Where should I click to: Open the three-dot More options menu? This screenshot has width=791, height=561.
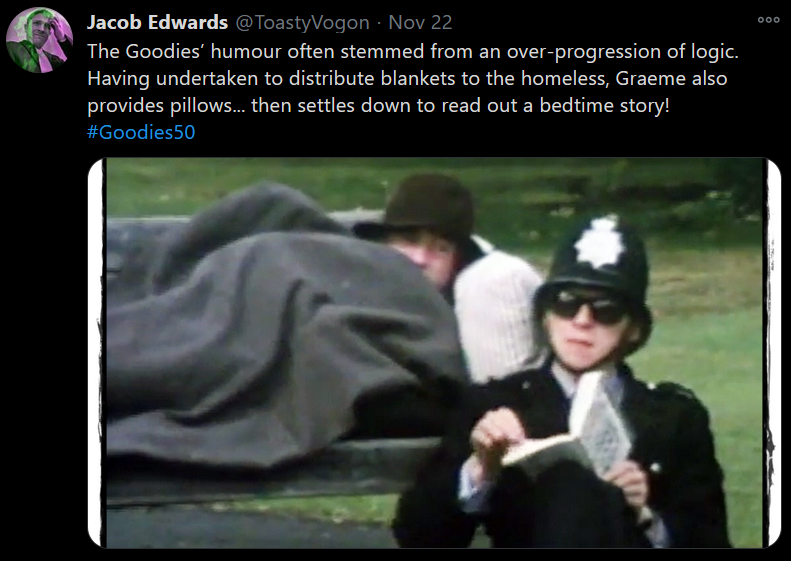pos(768,20)
